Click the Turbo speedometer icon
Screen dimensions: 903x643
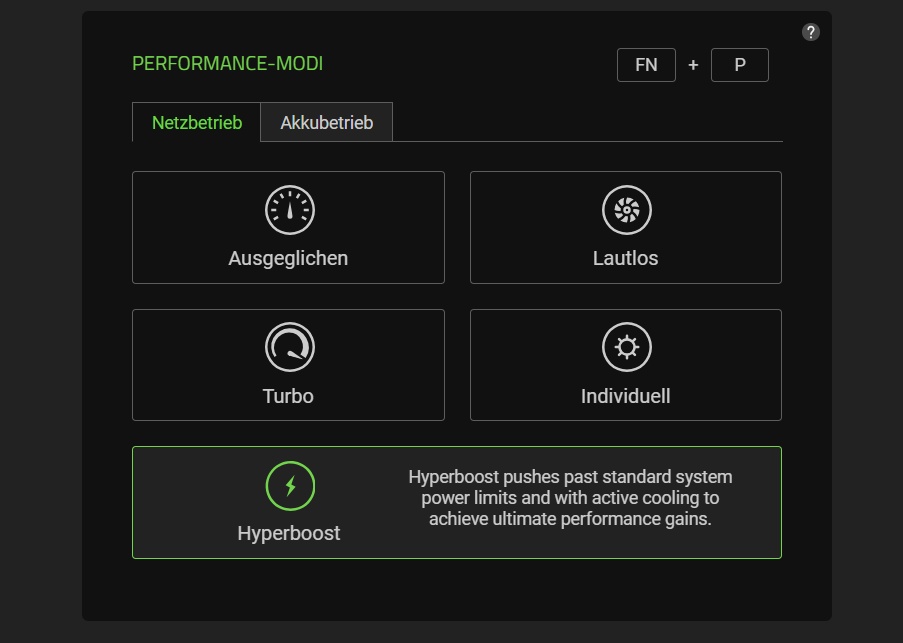(x=290, y=348)
